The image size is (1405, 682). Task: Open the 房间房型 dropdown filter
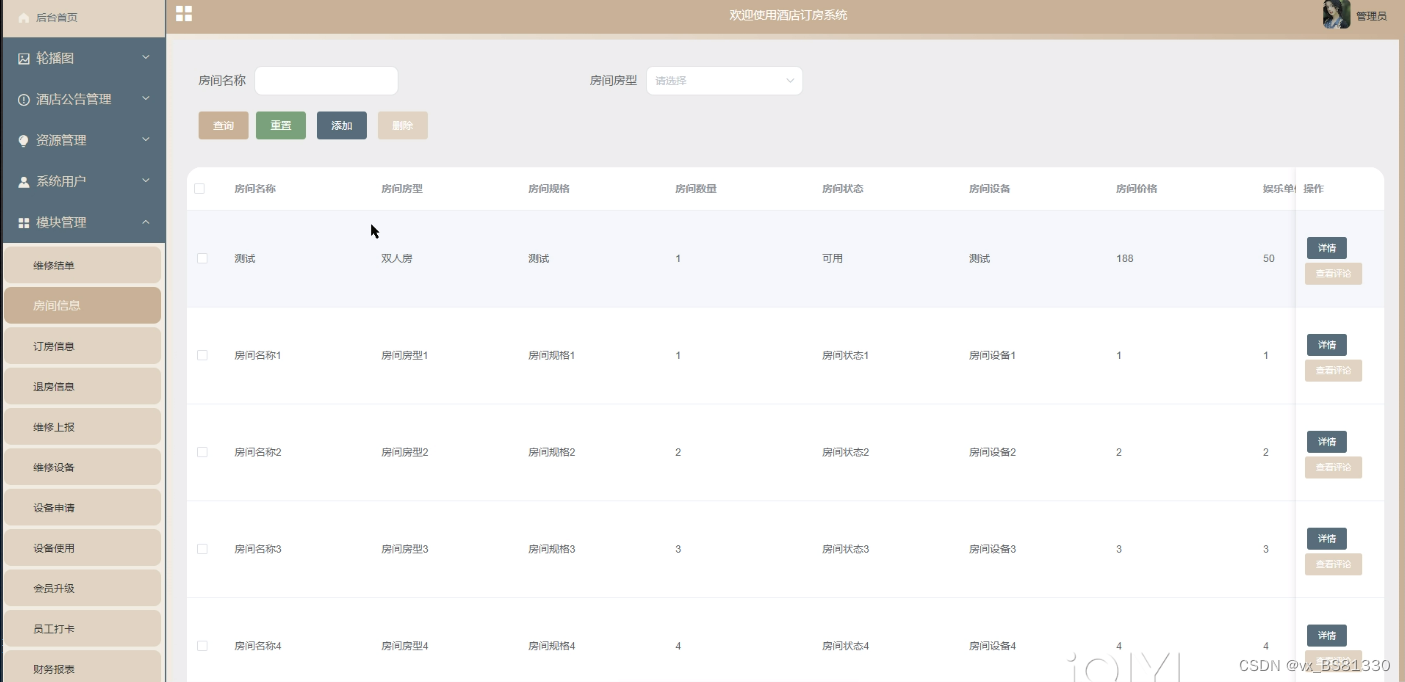(724, 81)
